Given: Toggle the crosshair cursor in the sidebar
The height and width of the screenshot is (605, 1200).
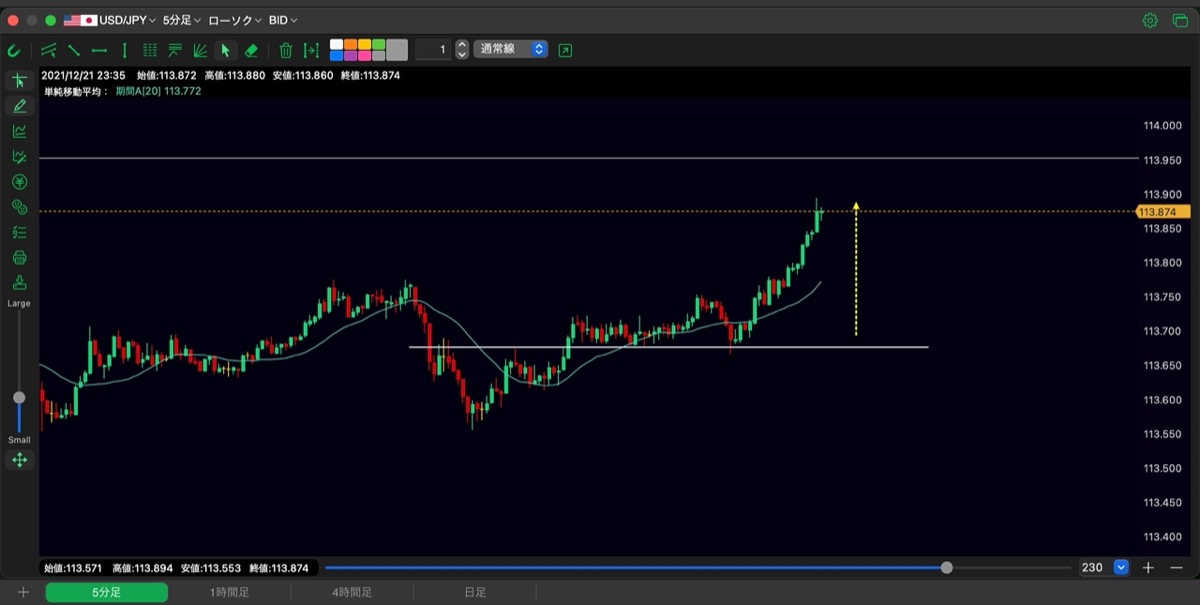Looking at the screenshot, I should pos(19,80).
